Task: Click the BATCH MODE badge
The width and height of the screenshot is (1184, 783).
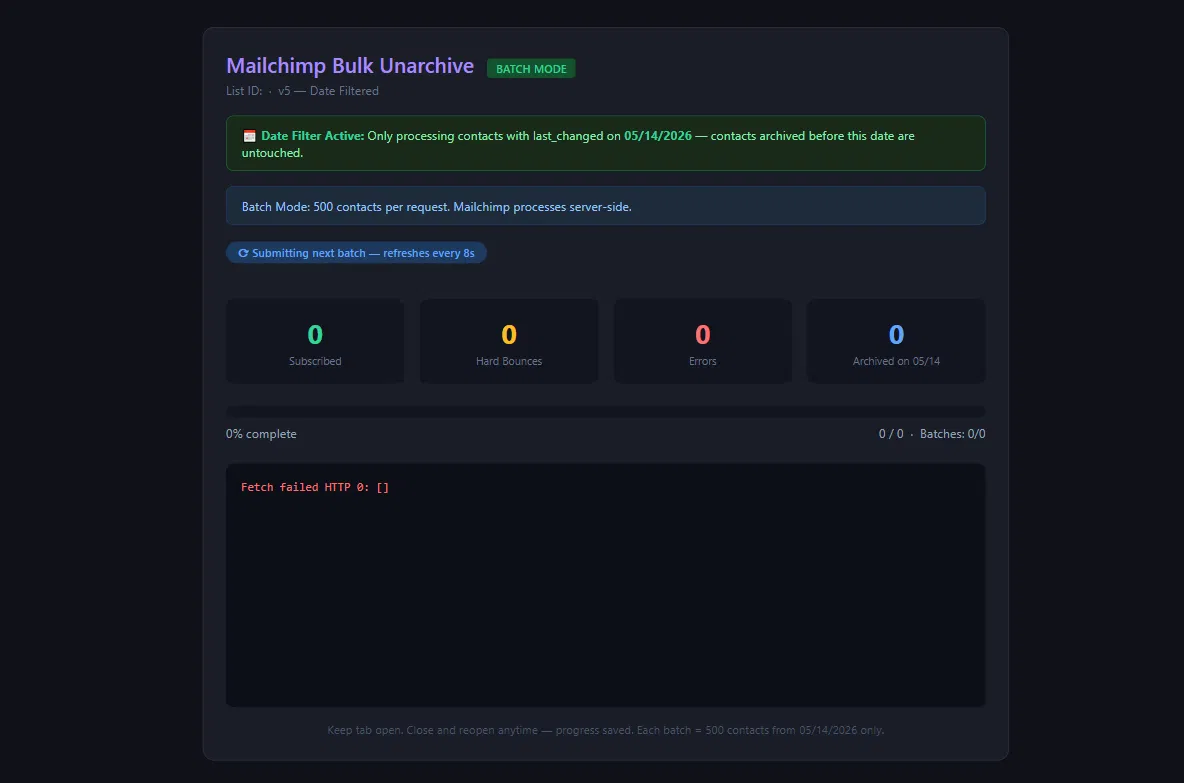Action: [x=531, y=69]
